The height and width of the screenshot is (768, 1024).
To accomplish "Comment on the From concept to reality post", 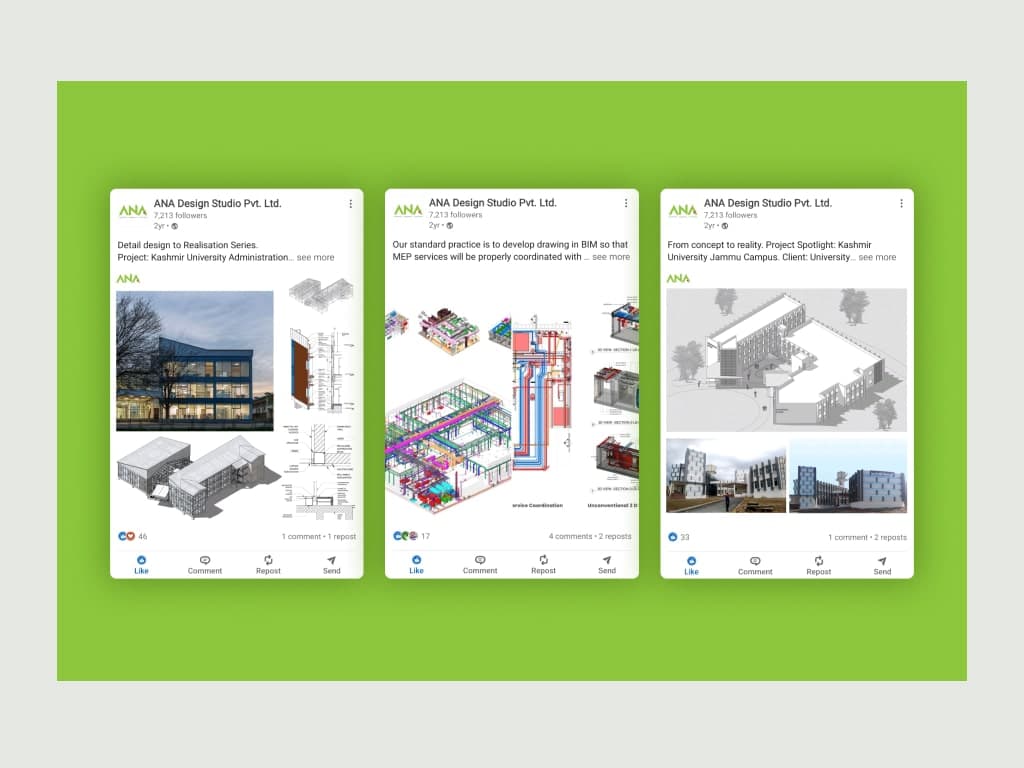I will (755, 566).
